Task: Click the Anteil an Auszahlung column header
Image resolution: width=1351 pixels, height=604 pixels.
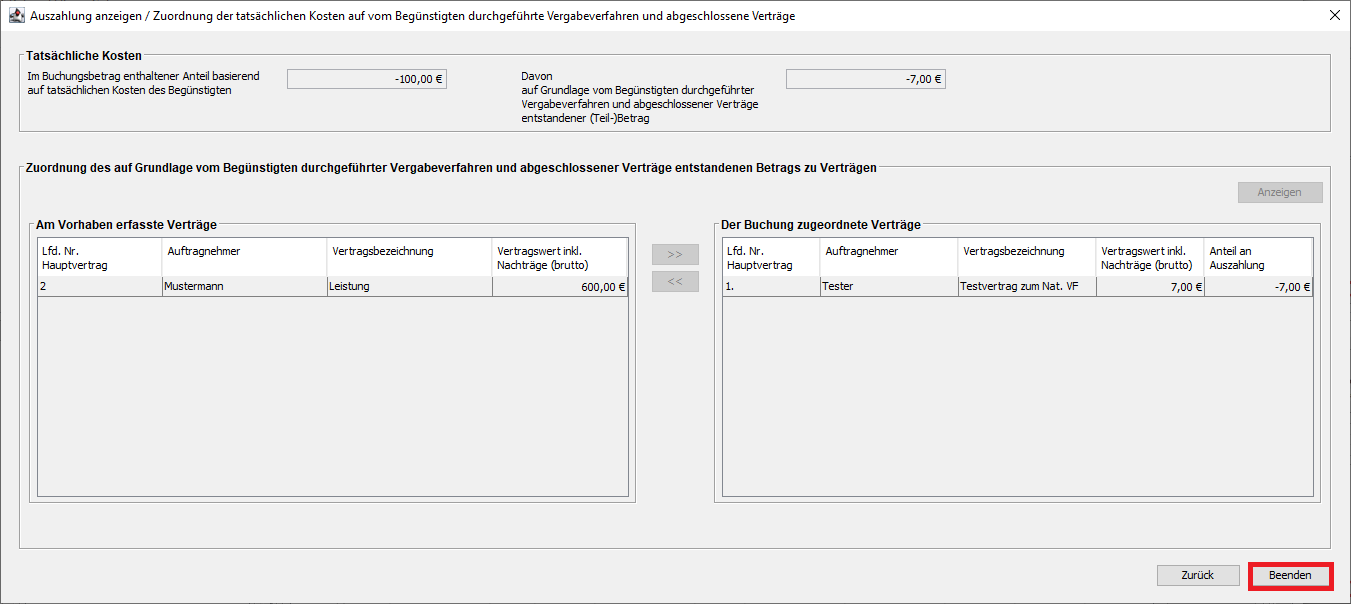Action: click(1257, 258)
